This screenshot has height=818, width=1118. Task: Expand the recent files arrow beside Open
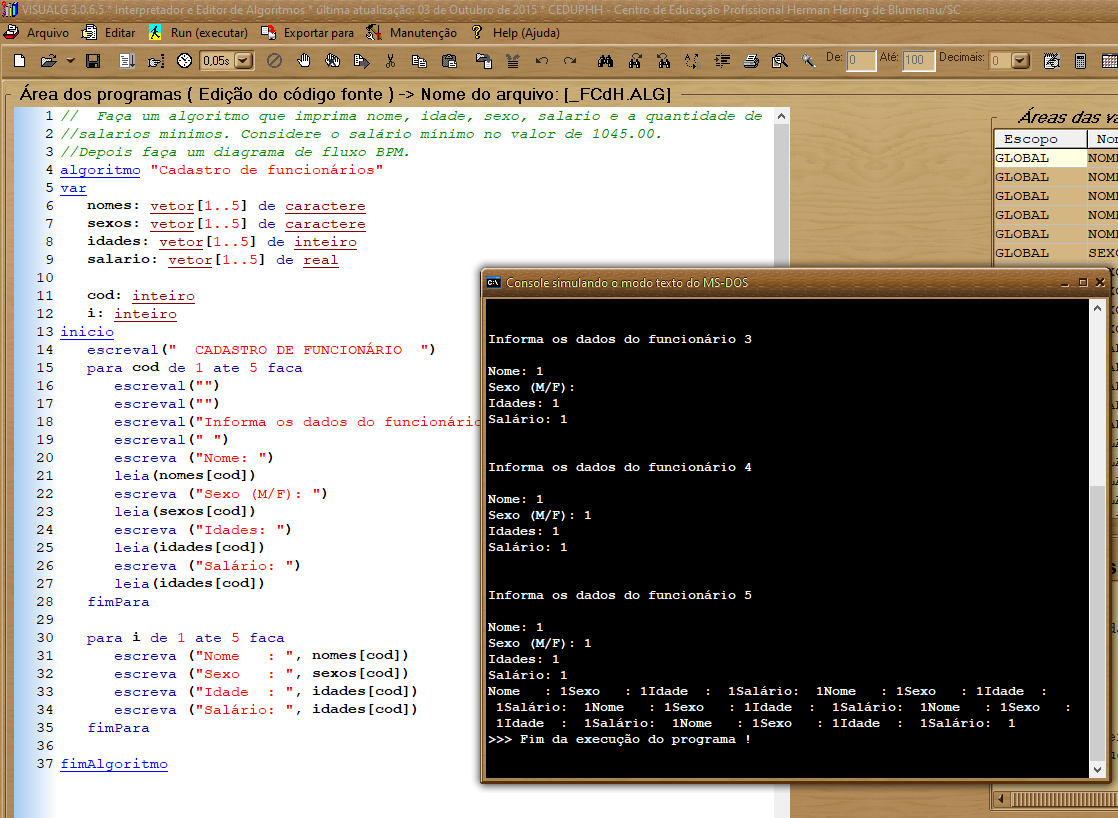70,61
